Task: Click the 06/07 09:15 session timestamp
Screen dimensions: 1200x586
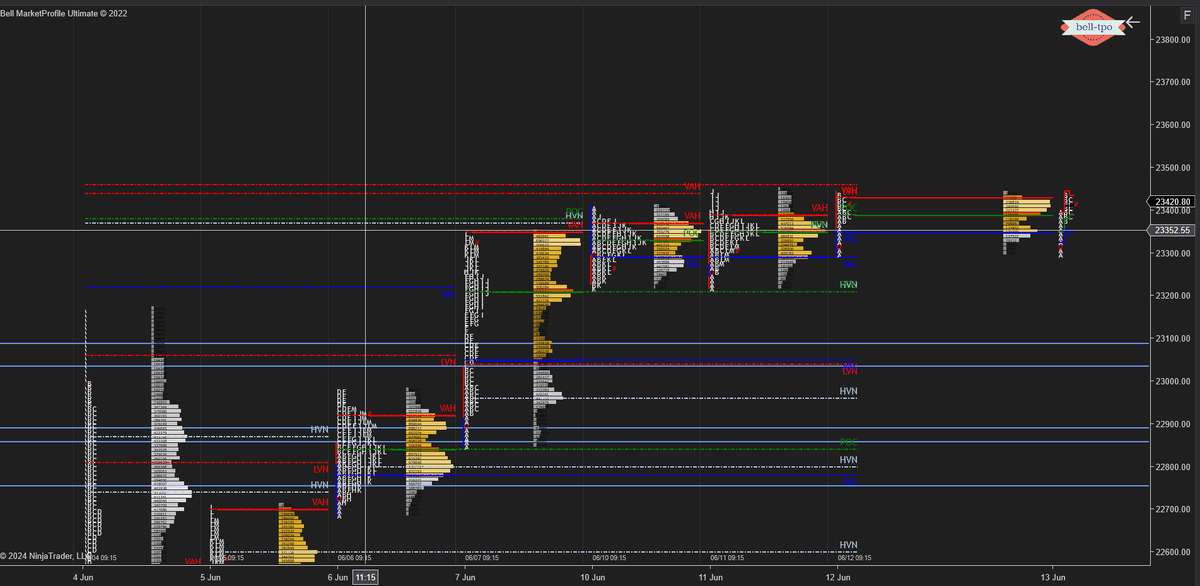Action: pyautogui.click(x=482, y=558)
